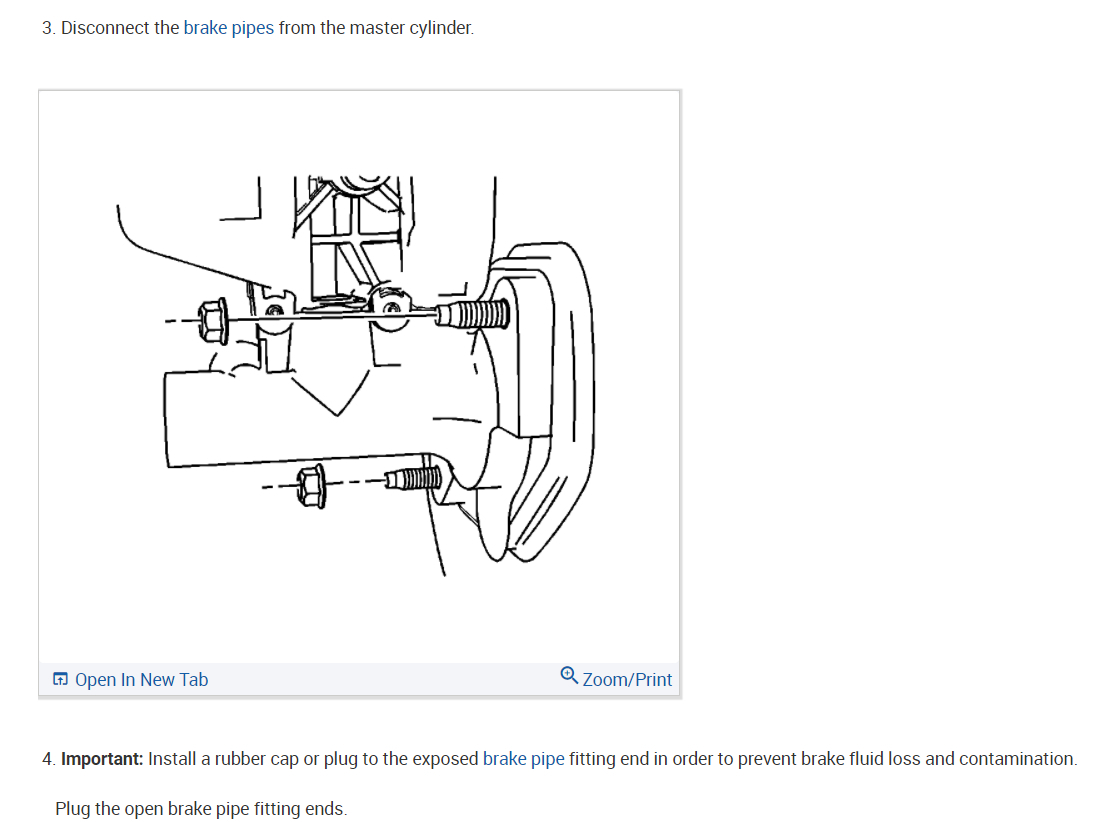
Task: Select the Open In New Tab text link
Action: [x=141, y=679]
